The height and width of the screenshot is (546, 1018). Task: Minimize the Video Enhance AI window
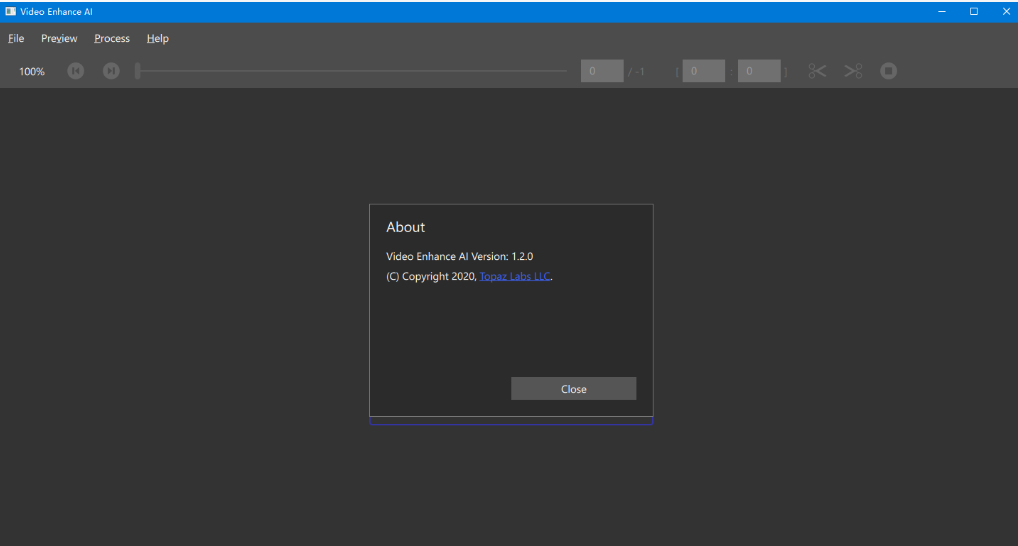click(x=941, y=12)
